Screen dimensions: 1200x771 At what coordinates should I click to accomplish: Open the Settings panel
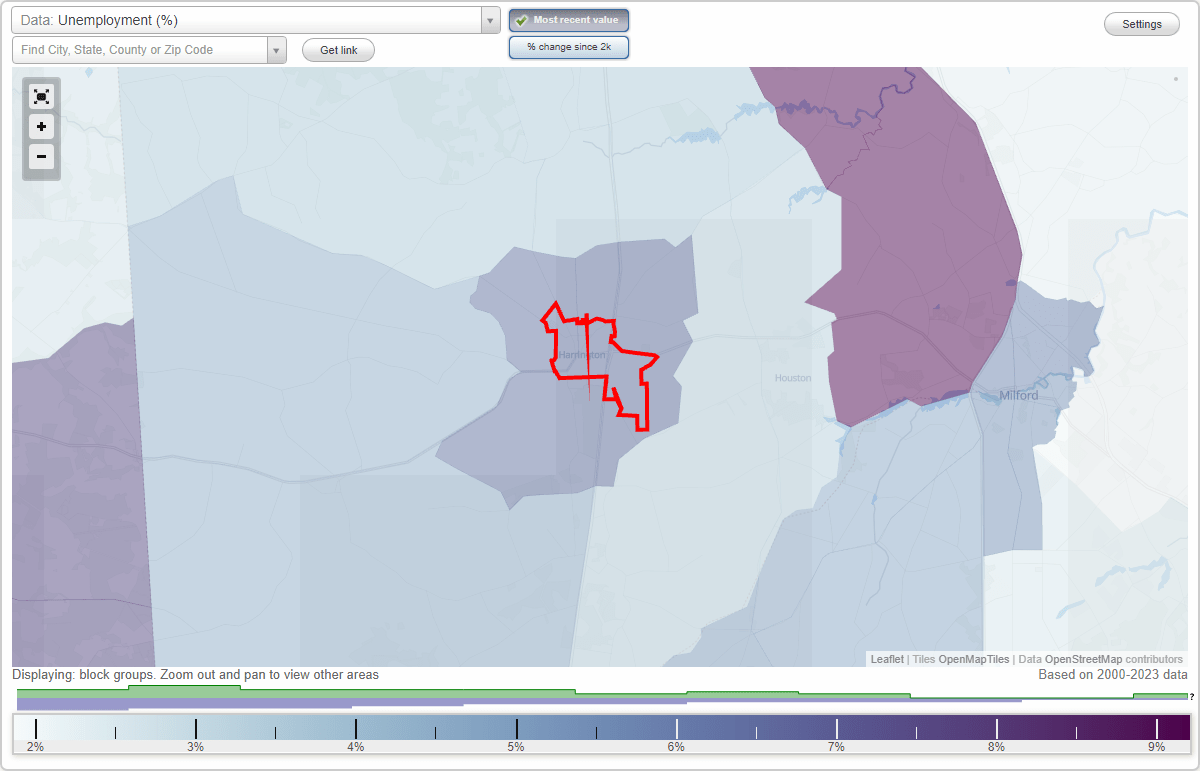point(1141,23)
